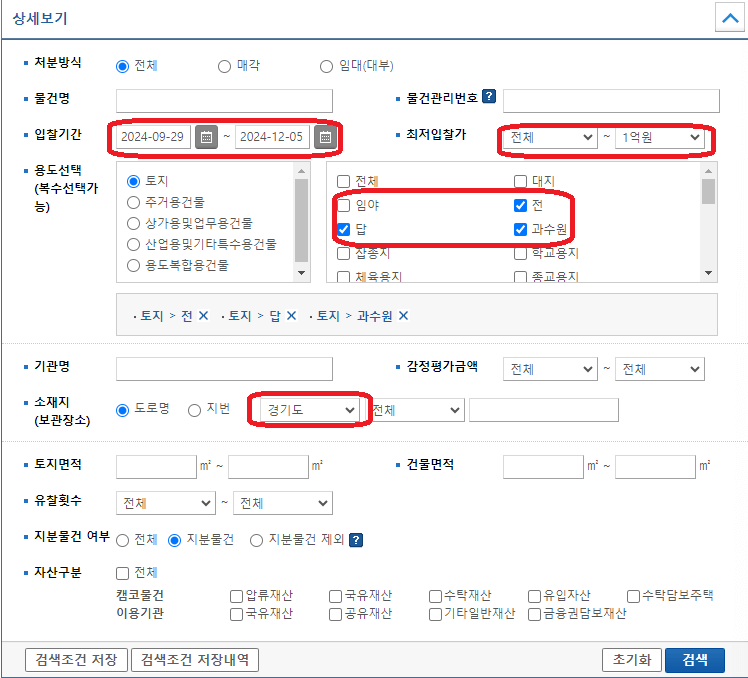Click down arrow of usage type list scrollbar
748x678 pixels.
(x=301, y=273)
